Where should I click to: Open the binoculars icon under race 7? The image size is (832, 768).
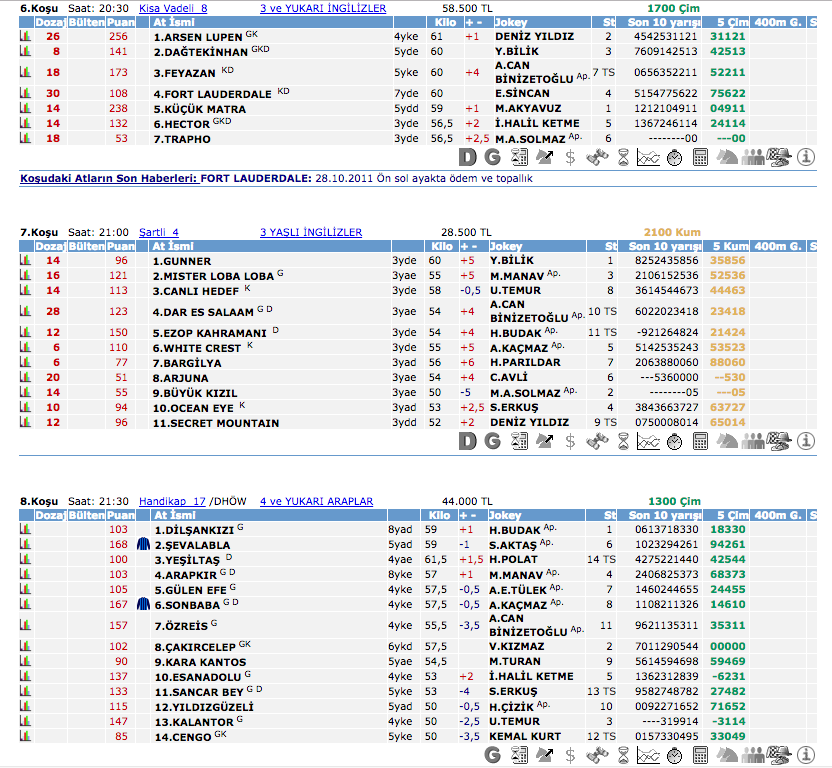pyautogui.click(x=597, y=440)
